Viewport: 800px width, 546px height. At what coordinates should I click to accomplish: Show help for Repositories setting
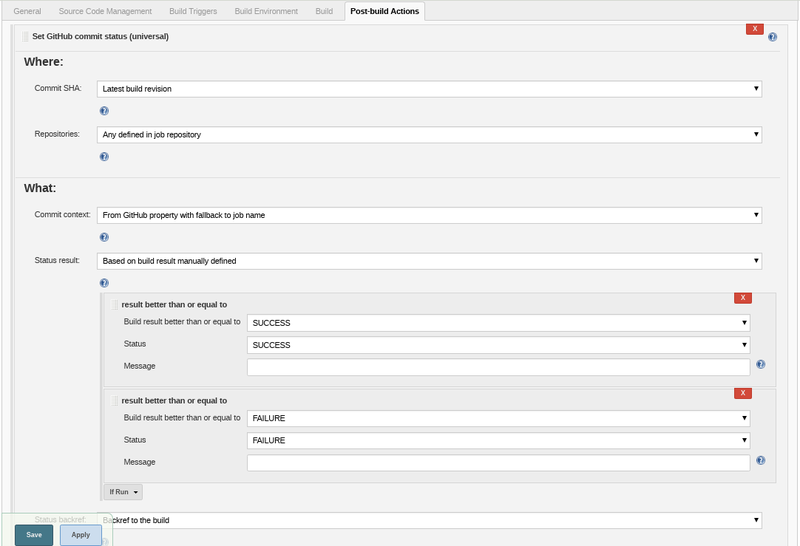pos(104,157)
